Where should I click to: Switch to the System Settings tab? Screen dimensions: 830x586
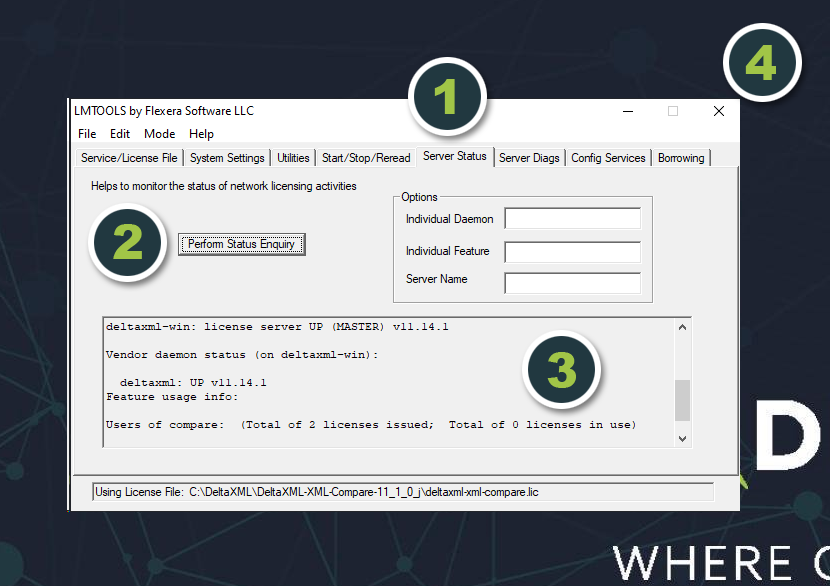(227, 158)
